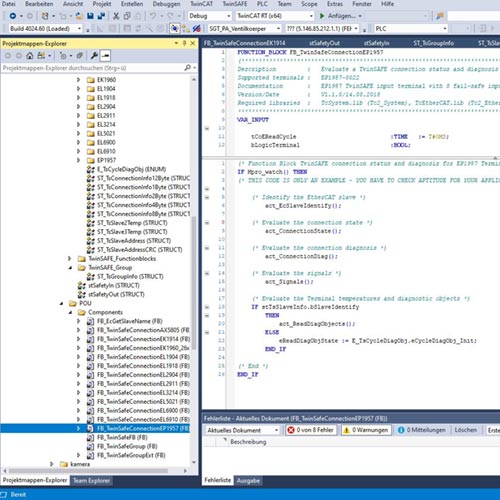
Task: Click the EL6900 folder icon
Action: click(91, 142)
